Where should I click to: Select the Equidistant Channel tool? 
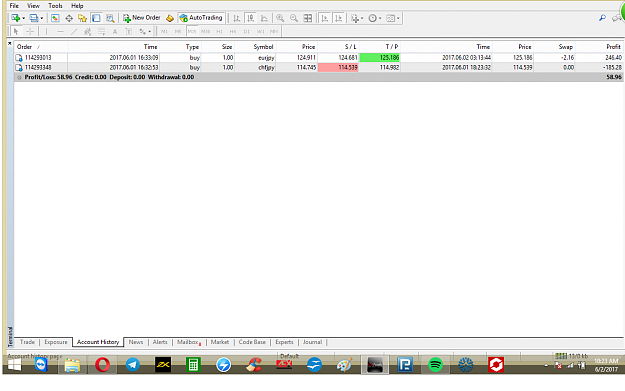[88, 31]
